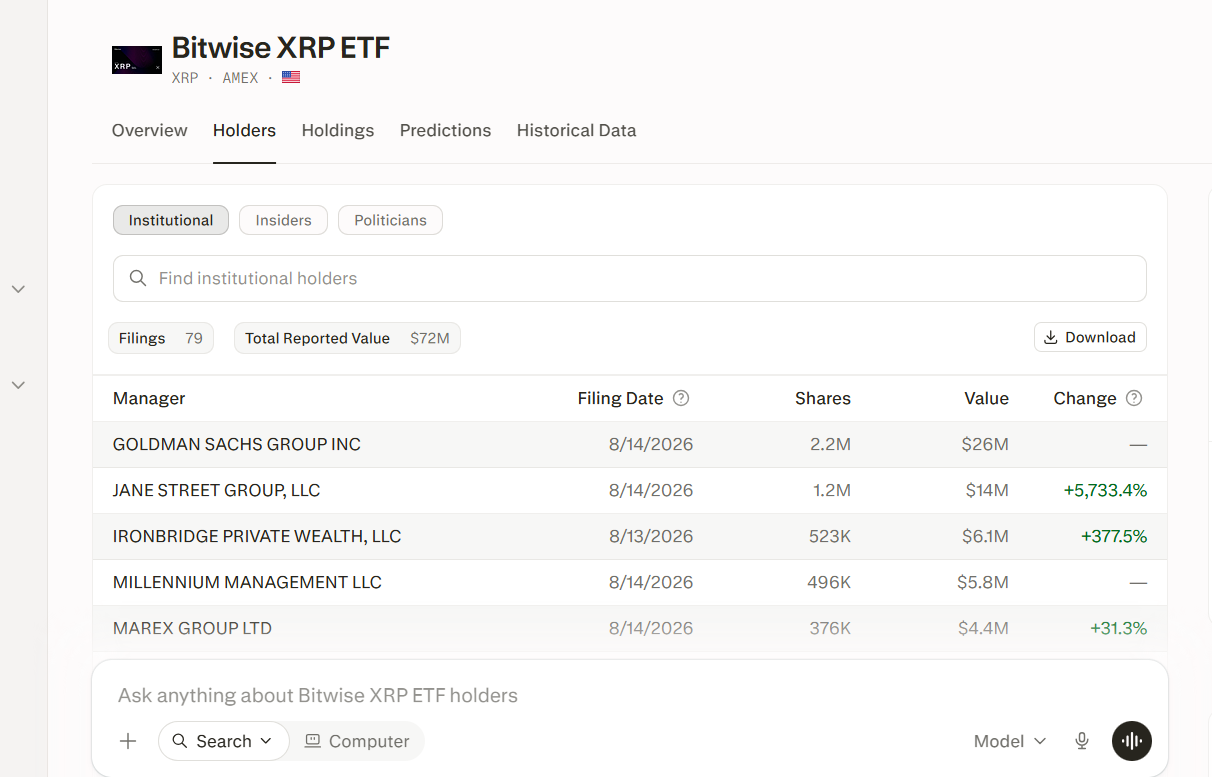Select the Insiders filter

(x=283, y=220)
